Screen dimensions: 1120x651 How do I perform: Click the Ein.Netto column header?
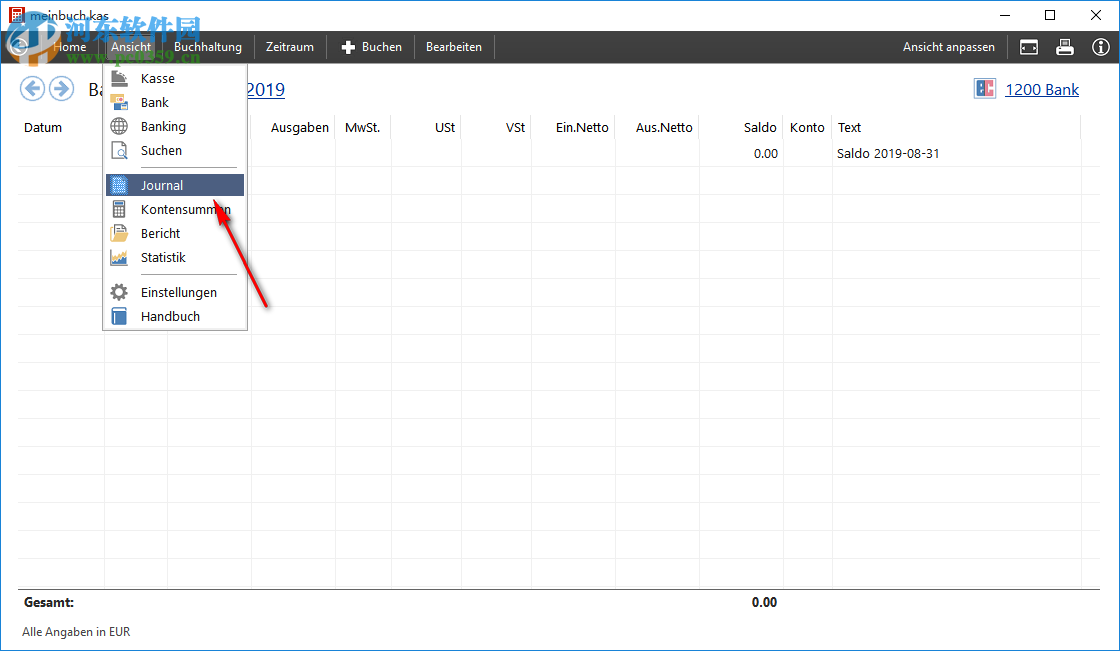click(x=582, y=128)
